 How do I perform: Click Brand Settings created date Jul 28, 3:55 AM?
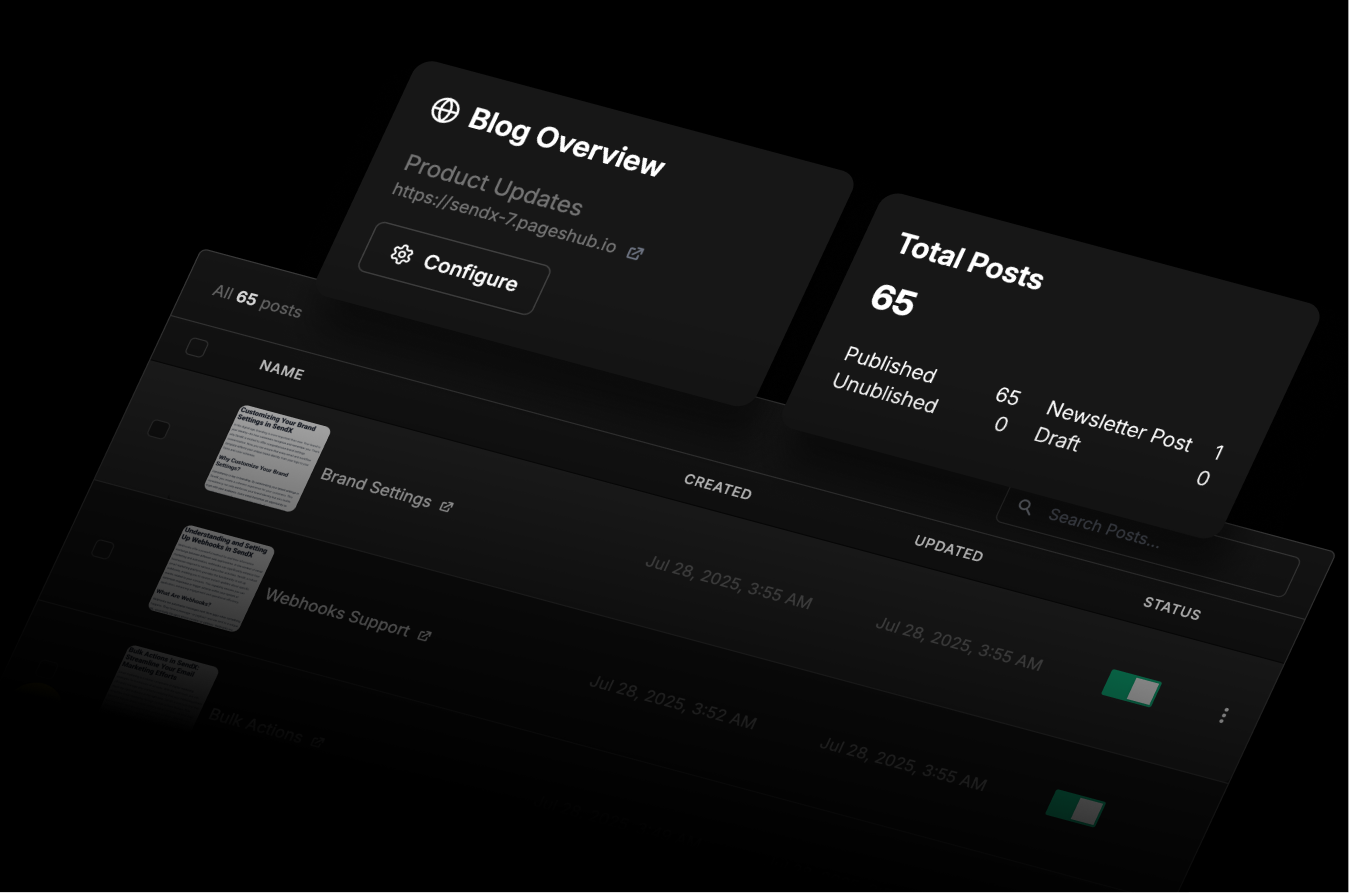(729, 582)
